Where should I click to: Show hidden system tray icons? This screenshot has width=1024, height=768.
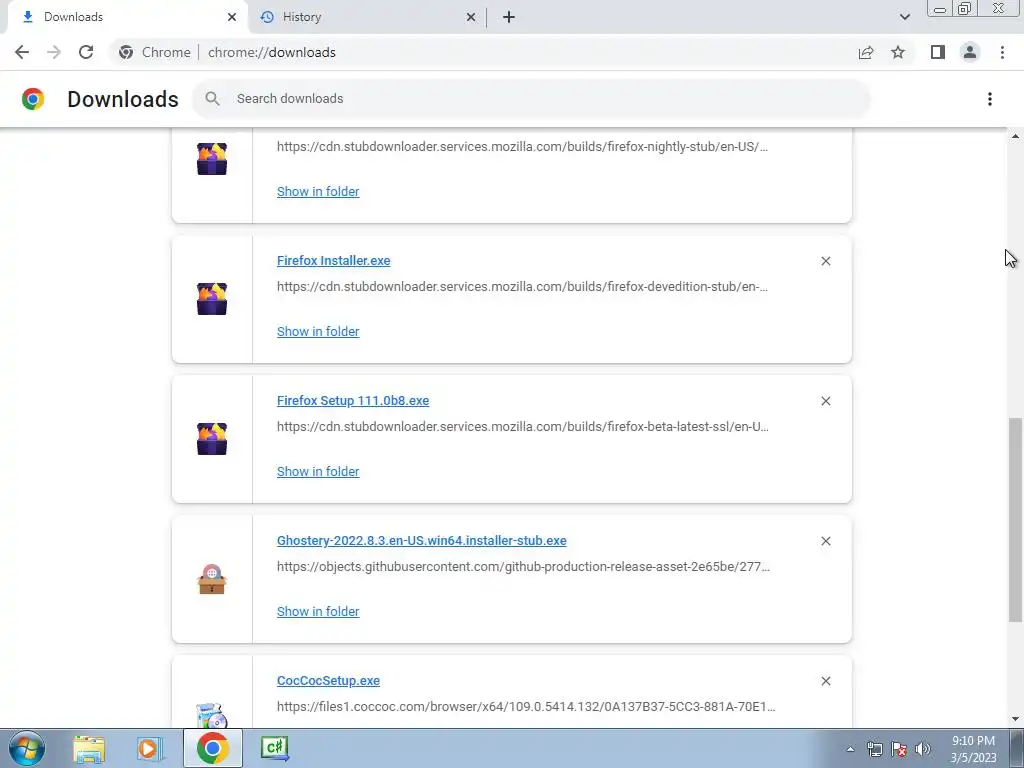coord(850,749)
